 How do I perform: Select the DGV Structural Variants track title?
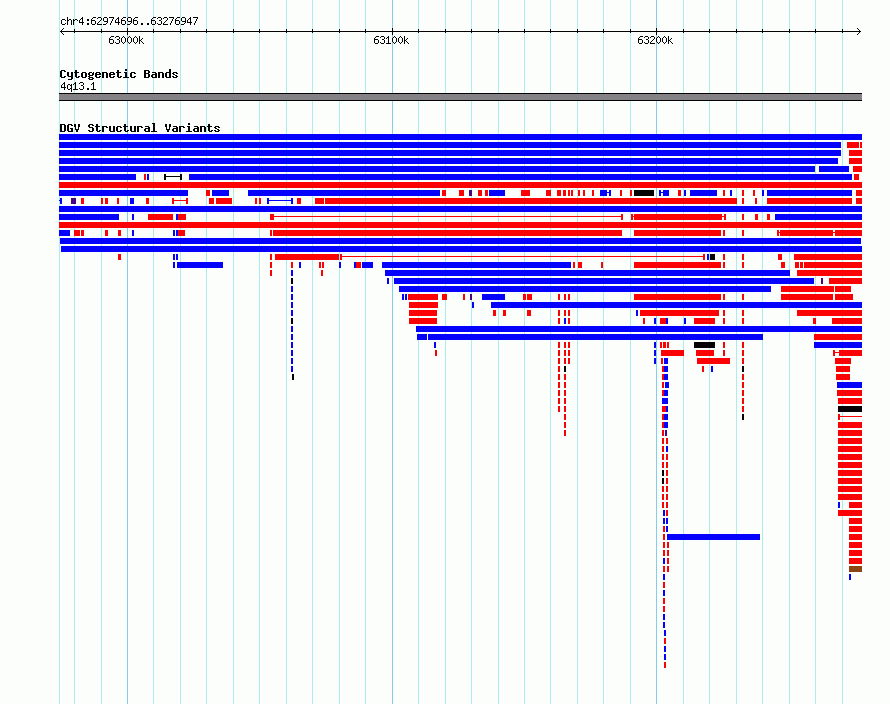coord(140,128)
